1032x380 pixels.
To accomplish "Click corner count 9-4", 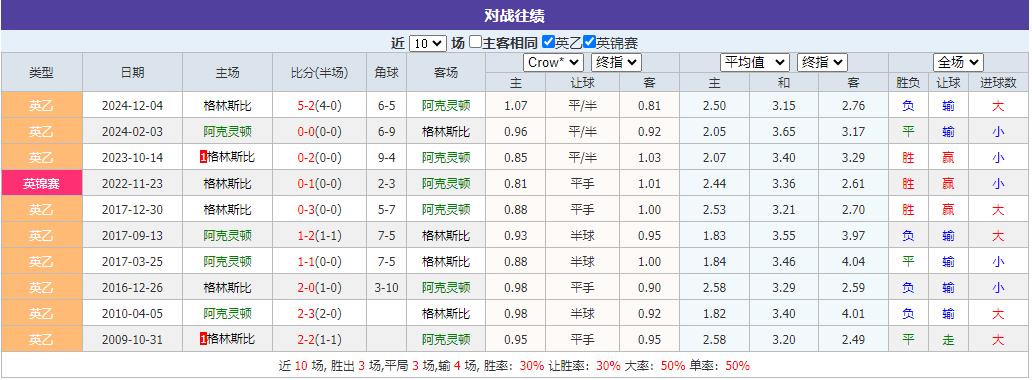I will pos(386,157).
